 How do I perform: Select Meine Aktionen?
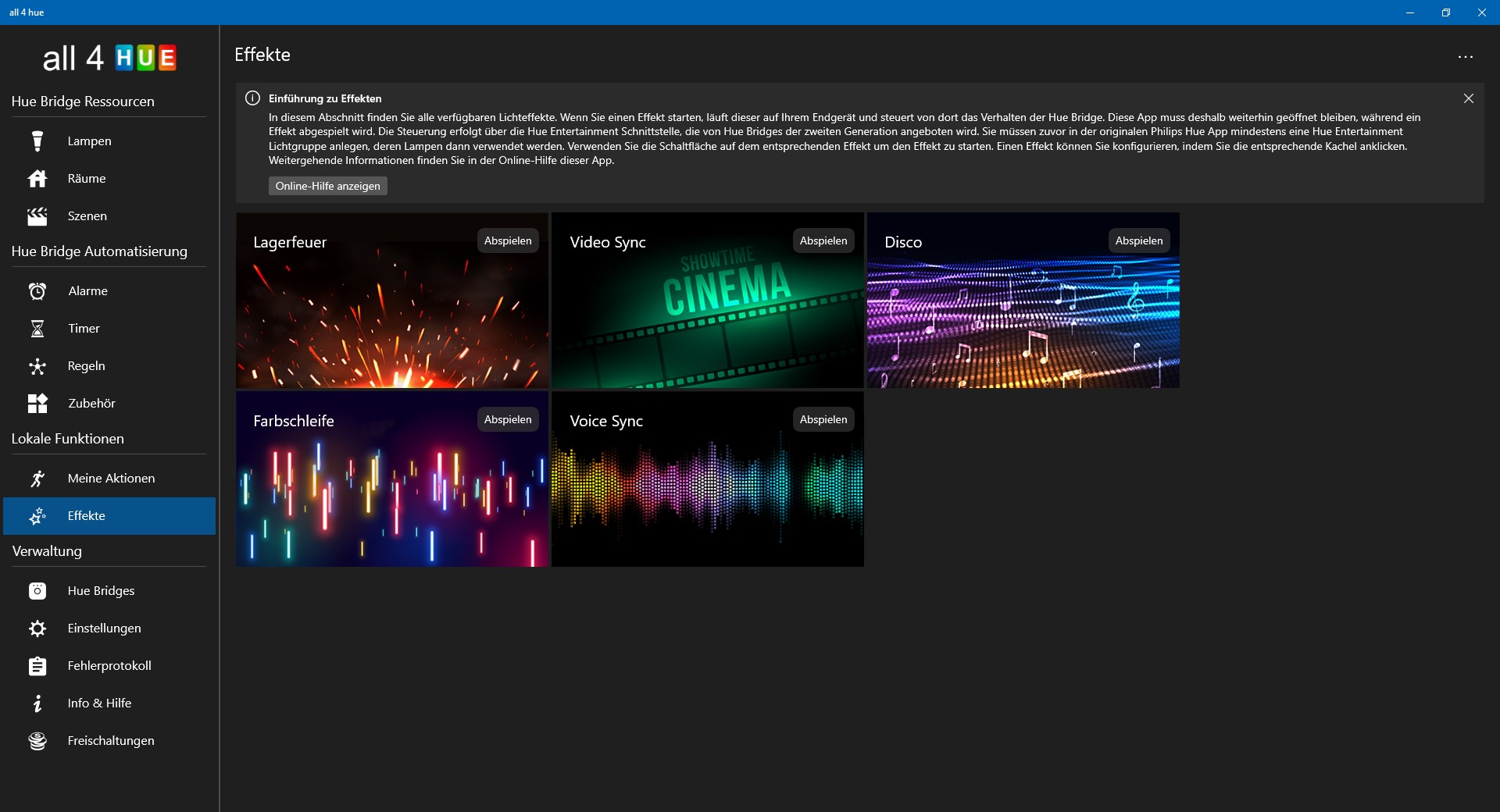click(109, 479)
